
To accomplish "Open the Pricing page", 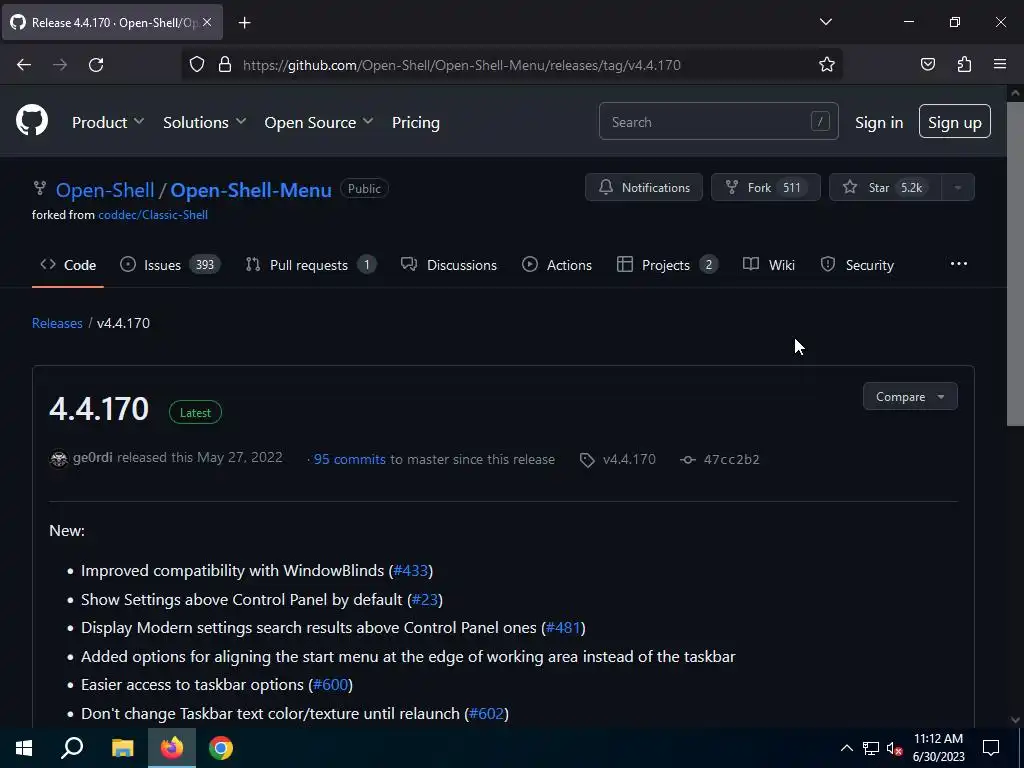I will (x=415, y=122).
